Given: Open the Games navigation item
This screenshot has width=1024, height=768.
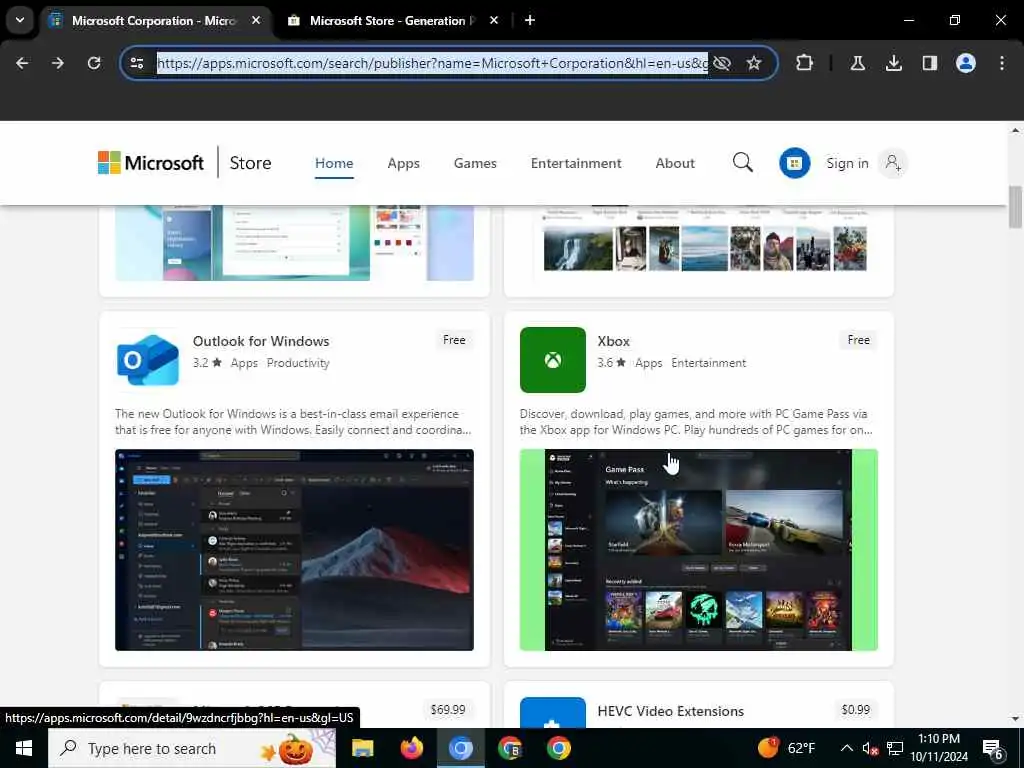Looking at the screenshot, I should point(475,163).
